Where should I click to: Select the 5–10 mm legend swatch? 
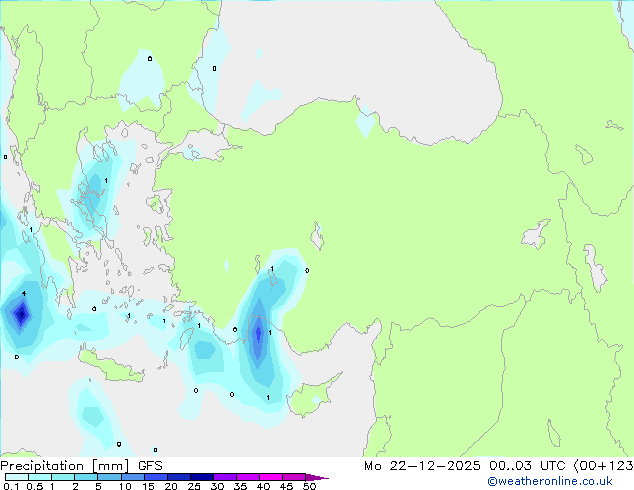[x=109, y=477]
